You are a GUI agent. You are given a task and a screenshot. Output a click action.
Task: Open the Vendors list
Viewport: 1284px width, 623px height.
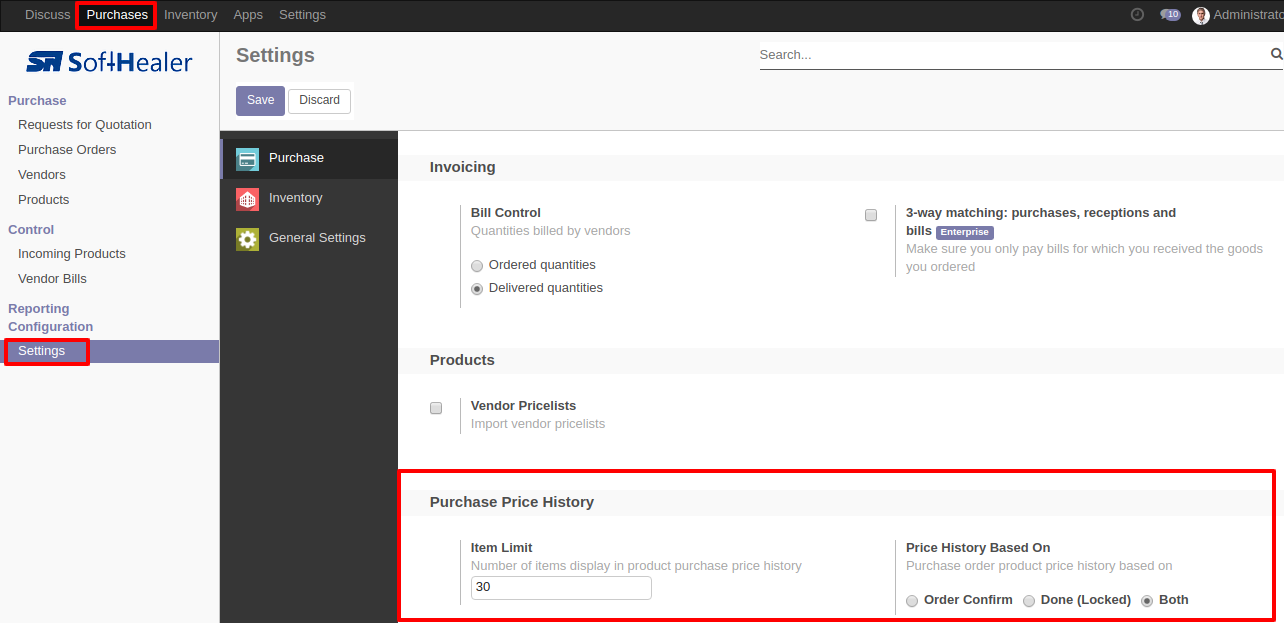pos(42,175)
